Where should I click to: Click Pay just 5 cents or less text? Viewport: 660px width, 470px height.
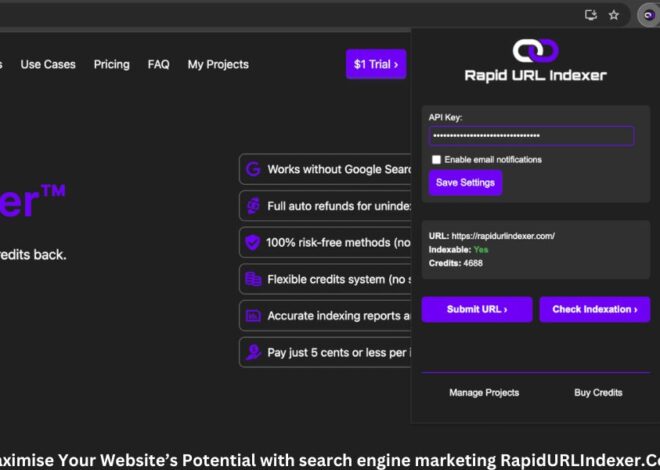[339, 353]
